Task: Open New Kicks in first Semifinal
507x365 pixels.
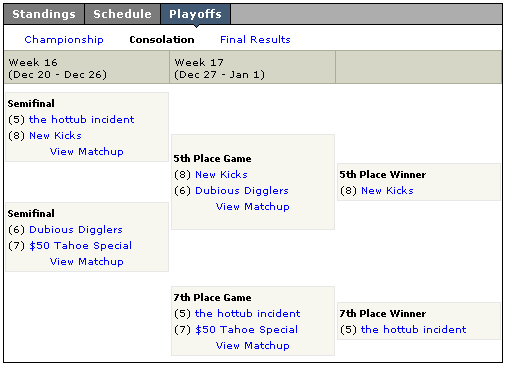Action: tap(55, 135)
